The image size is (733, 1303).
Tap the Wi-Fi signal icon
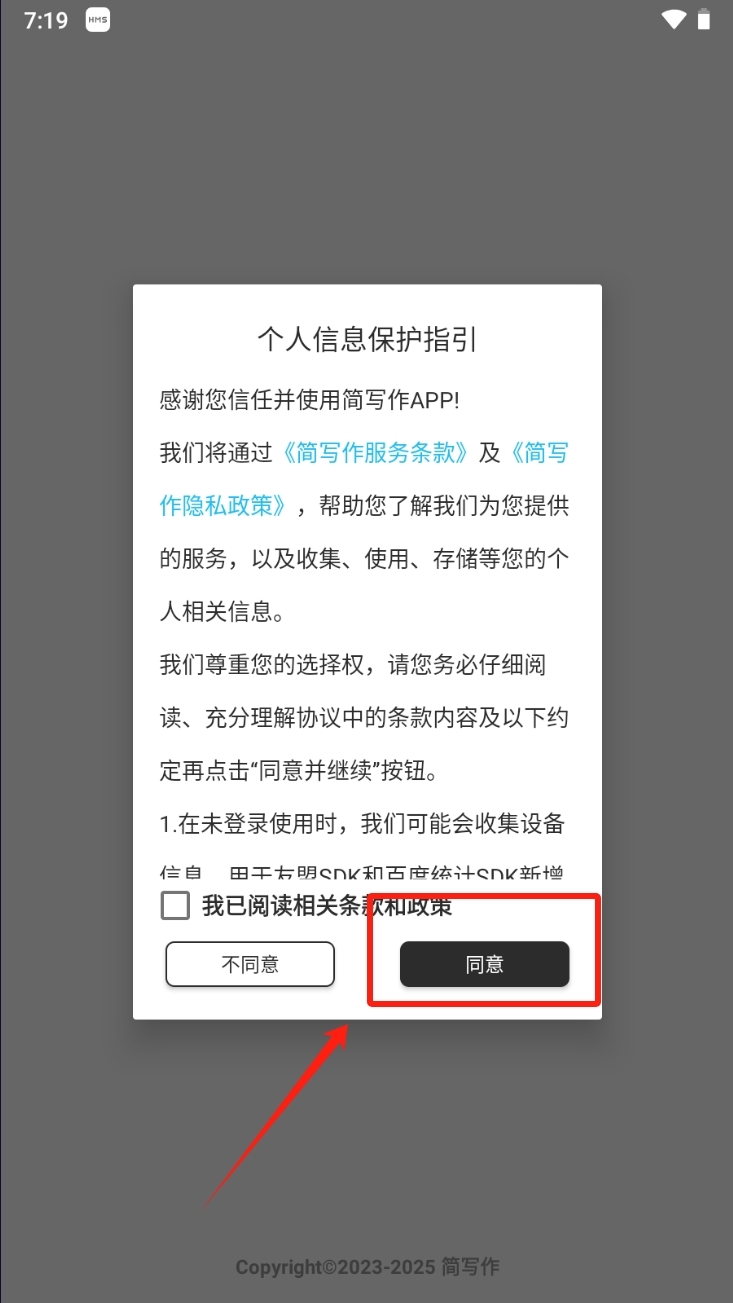674,19
